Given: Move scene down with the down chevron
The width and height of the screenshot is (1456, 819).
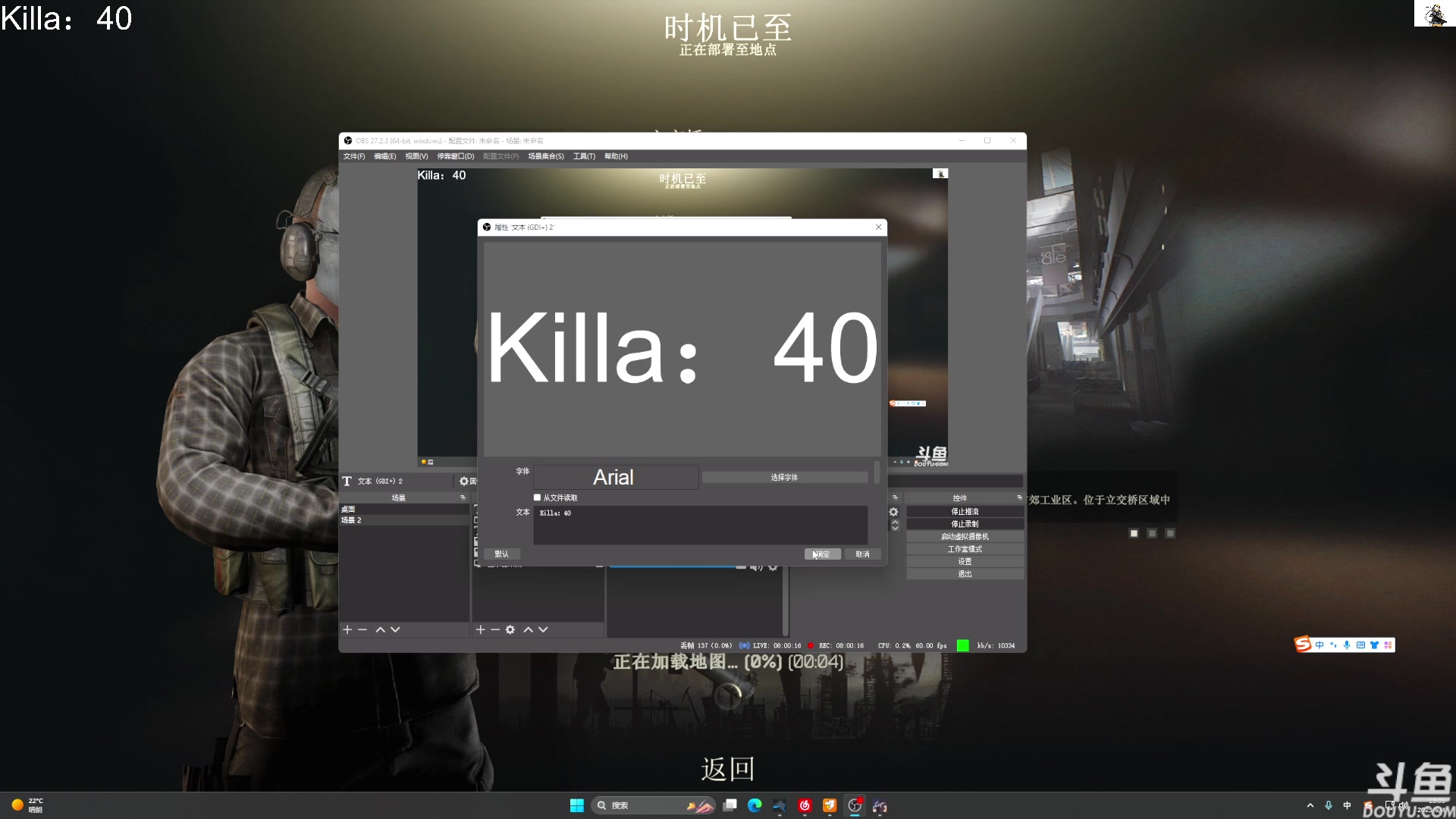Looking at the screenshot, I should click(395, 629).
